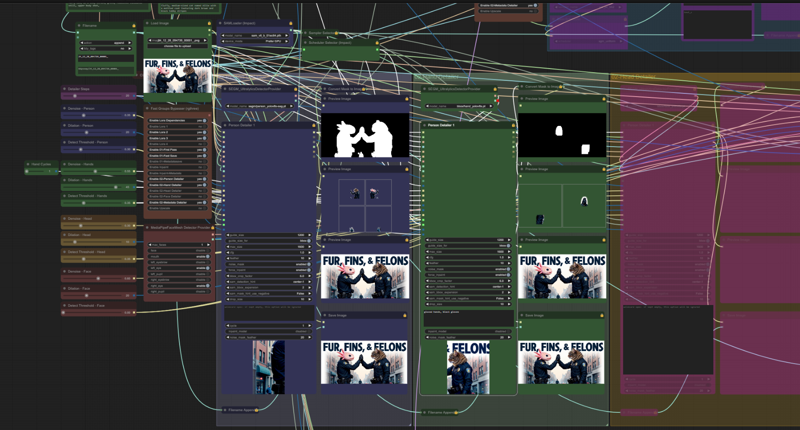This screenshot has height=430, width=800.
Task: Click the orange badge on the Load Image node
Action: click(209, 23)
